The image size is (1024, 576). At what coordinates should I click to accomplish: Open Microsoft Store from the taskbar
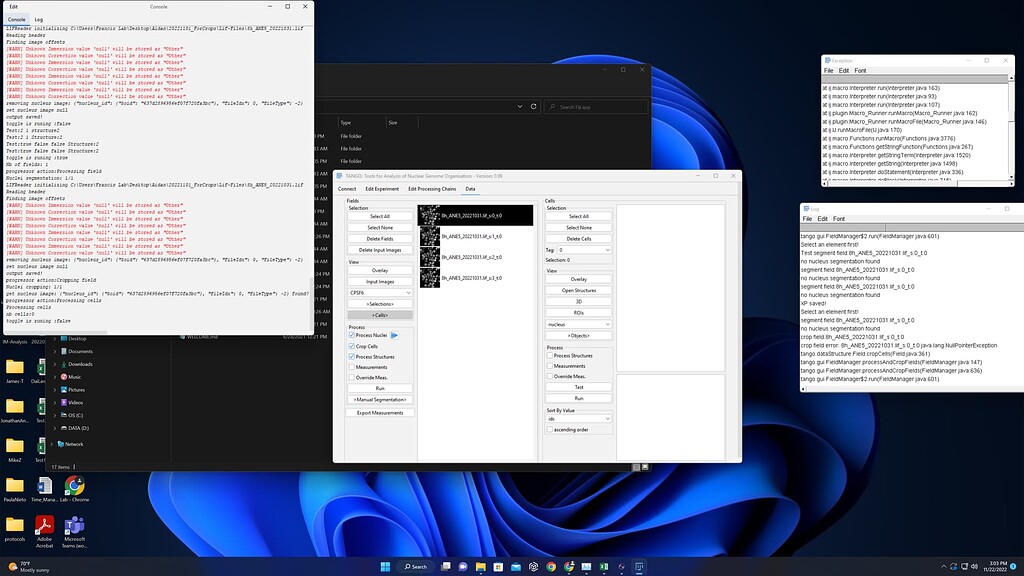pos(498,566)
